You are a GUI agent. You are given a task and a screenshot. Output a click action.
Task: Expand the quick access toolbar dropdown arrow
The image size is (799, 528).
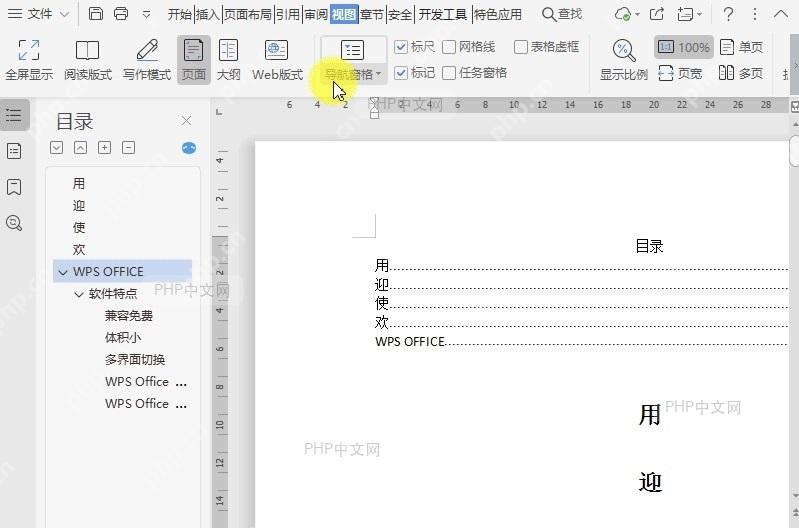click(x=146, y=14)
